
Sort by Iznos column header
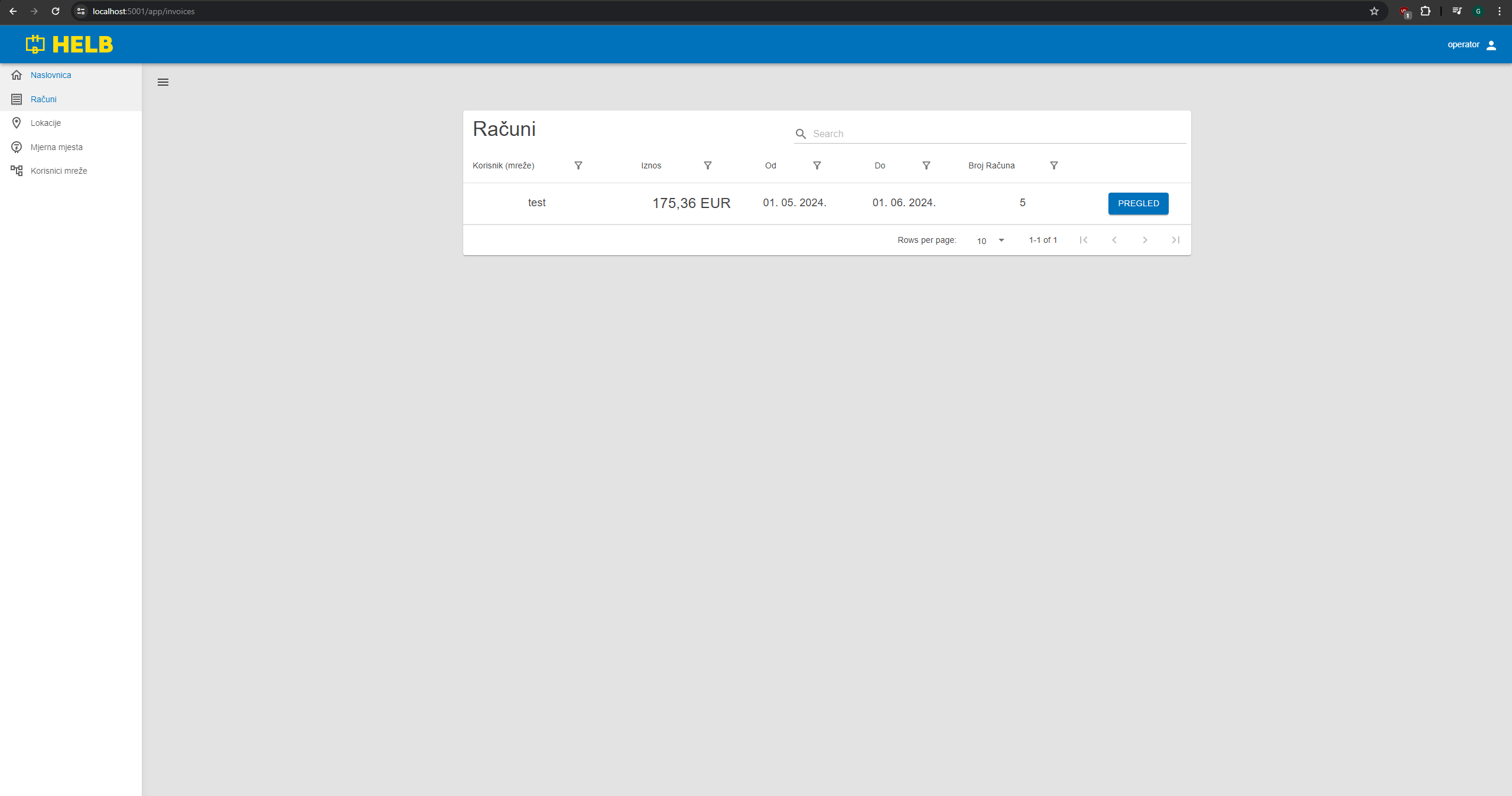[x=651, y=165]
